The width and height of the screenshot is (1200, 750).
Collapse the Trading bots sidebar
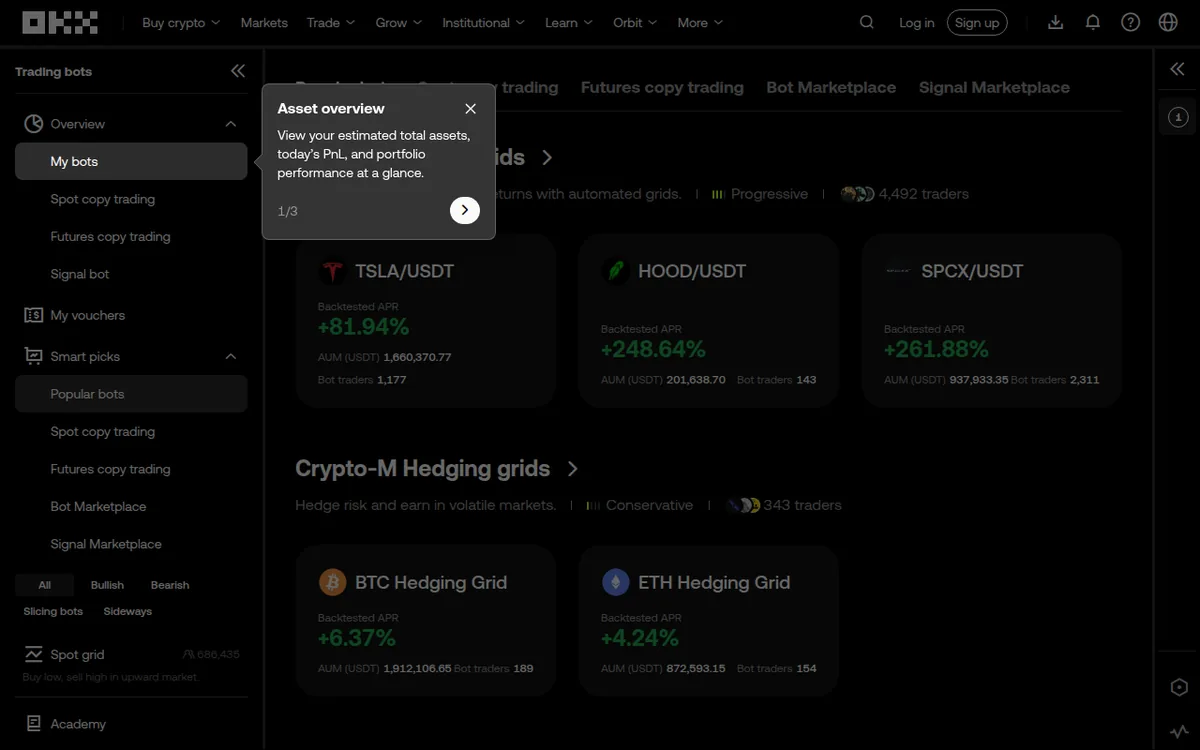pyautogui.click(x=238, y=71)
